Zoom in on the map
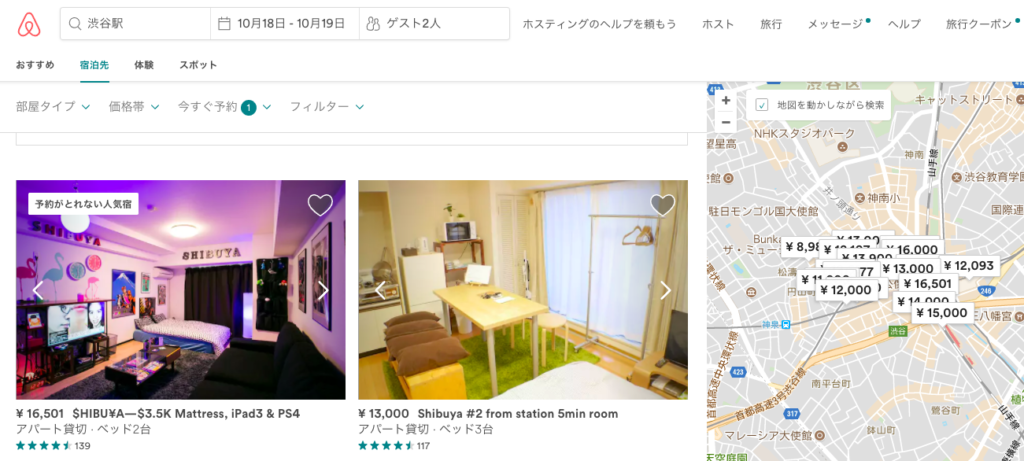This screenshot has width=1024, height=461. (726, 100)
